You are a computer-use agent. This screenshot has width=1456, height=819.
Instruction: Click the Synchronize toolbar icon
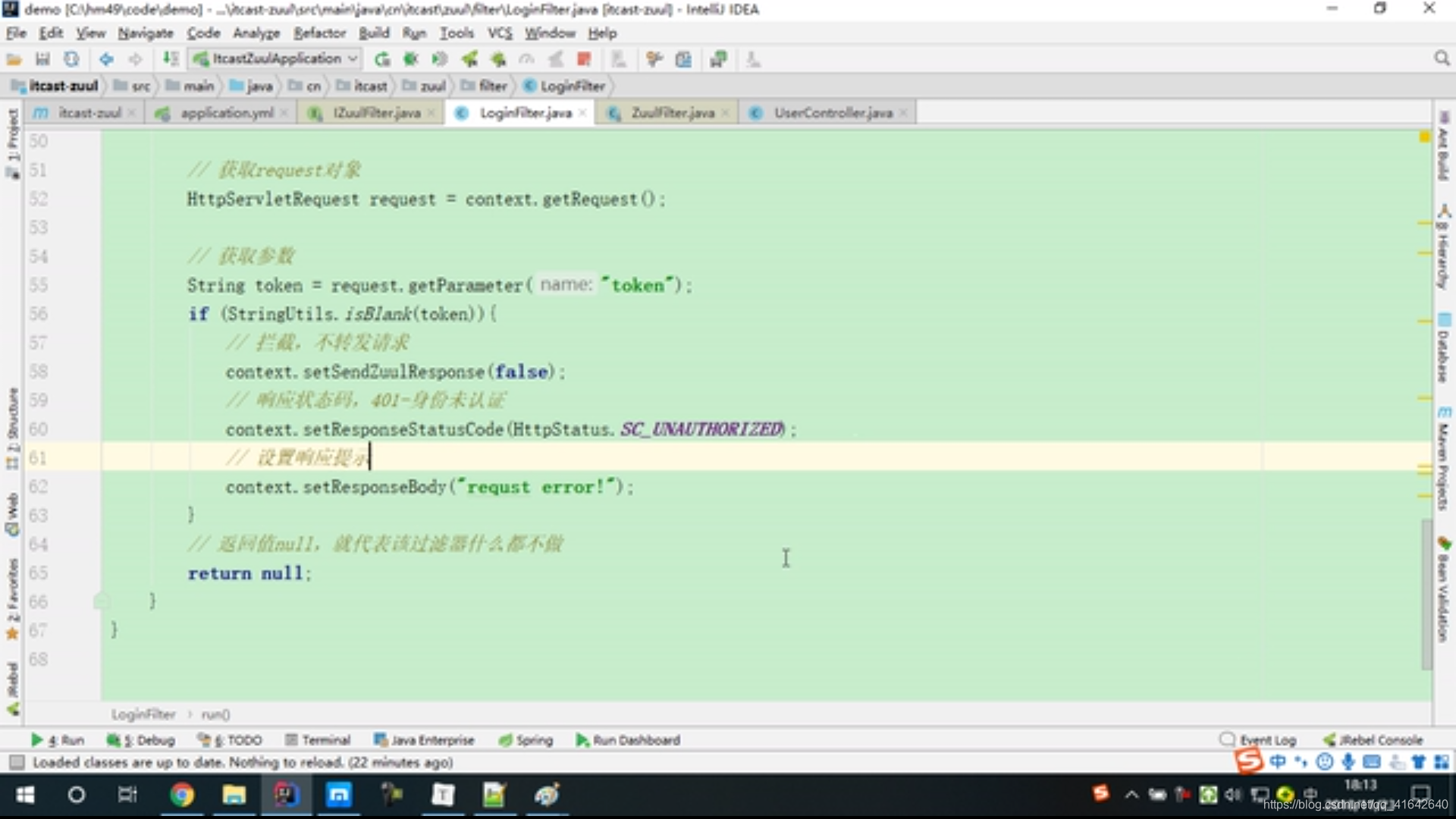coord(71,59)
